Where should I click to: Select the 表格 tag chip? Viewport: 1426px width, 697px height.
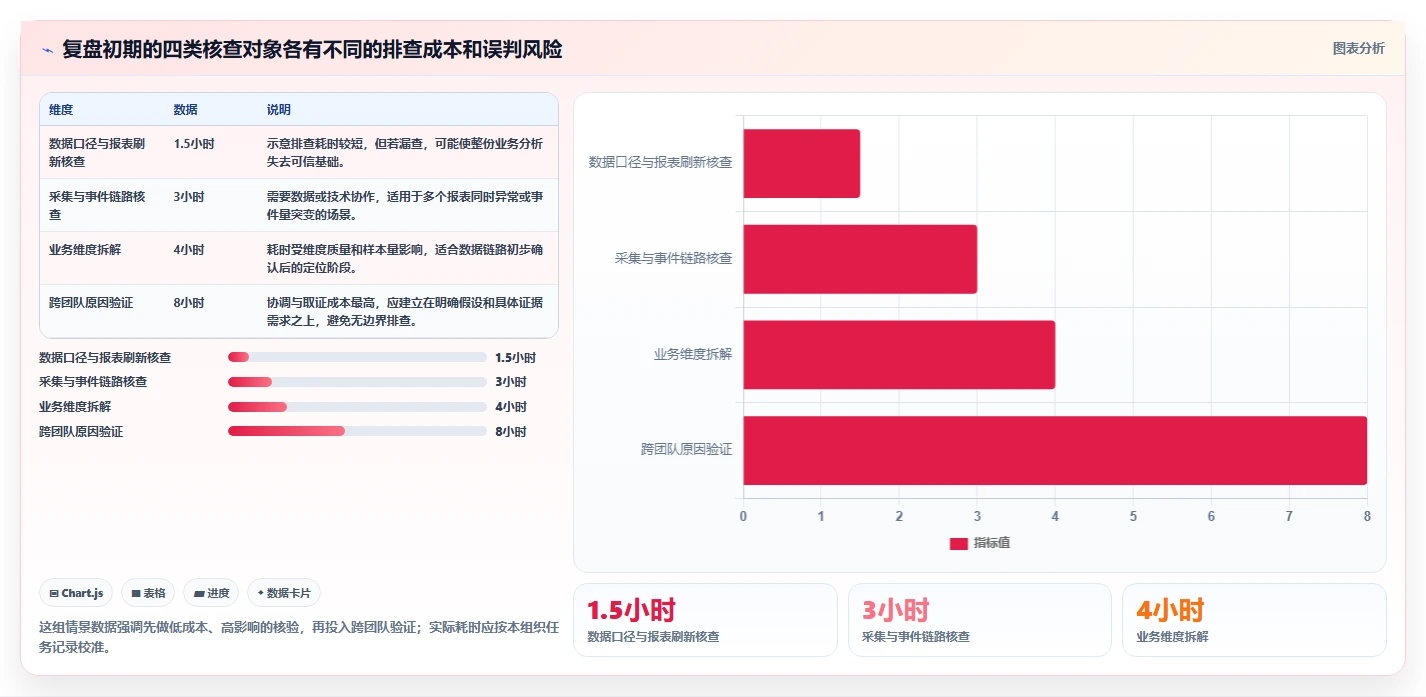click(148, 593)
